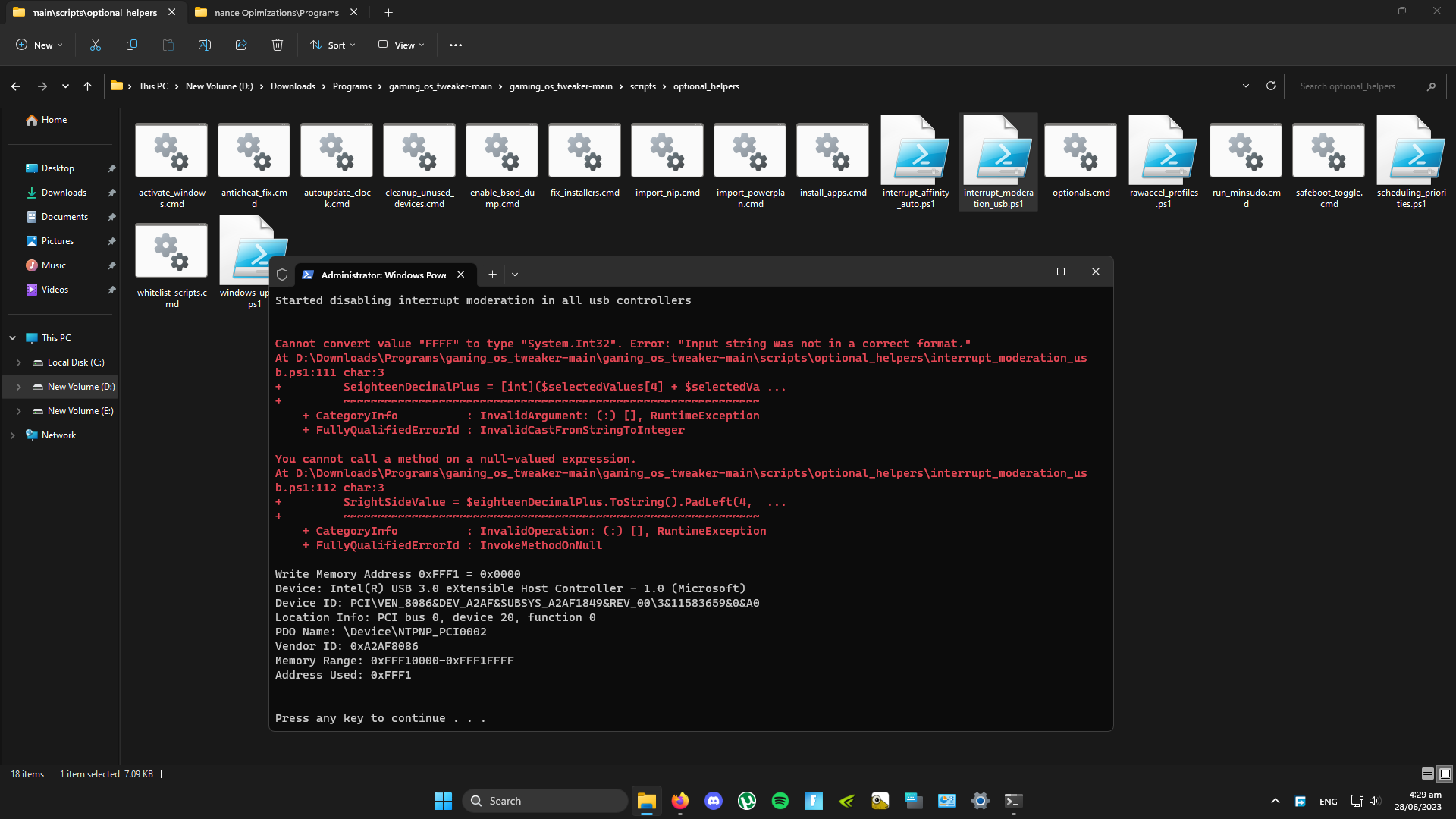This screenshot has width=1456, height=819.
Task: Switch to details view layout toggle
Action: click(1427, 773)
